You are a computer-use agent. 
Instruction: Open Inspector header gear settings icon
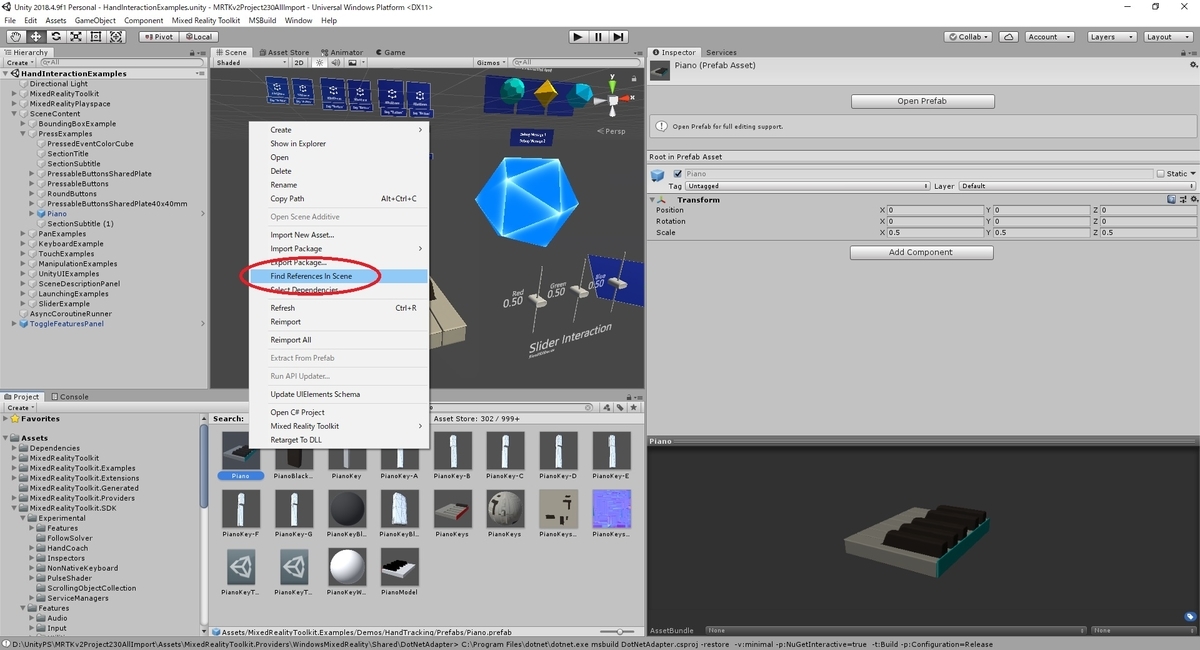(1192, 66)
